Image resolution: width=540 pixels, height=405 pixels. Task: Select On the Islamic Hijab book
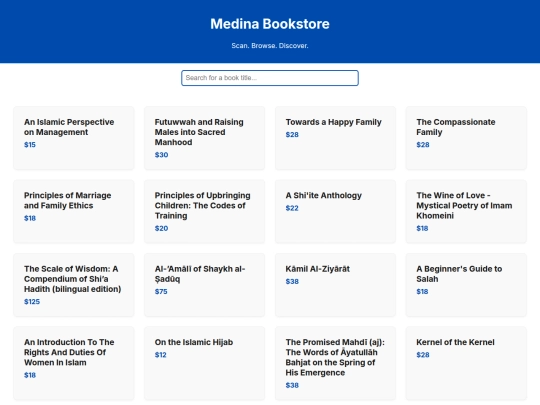(205, 363)
